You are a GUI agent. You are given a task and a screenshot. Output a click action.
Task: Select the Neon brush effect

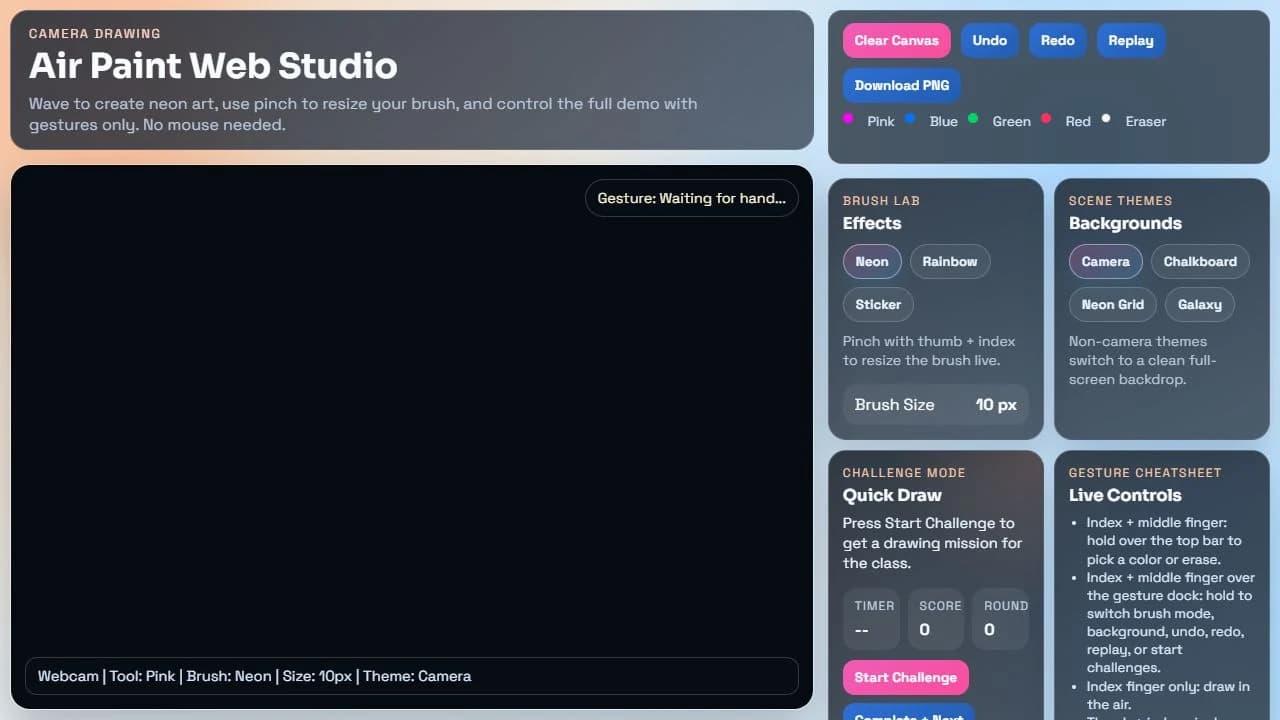[x=872, y=262]
